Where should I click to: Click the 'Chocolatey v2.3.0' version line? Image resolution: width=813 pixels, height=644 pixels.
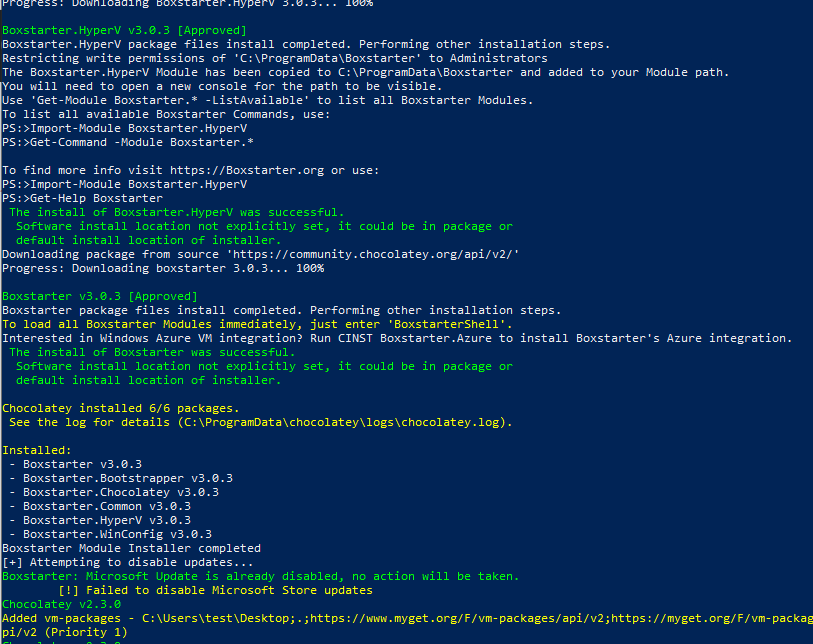point(61,604)
